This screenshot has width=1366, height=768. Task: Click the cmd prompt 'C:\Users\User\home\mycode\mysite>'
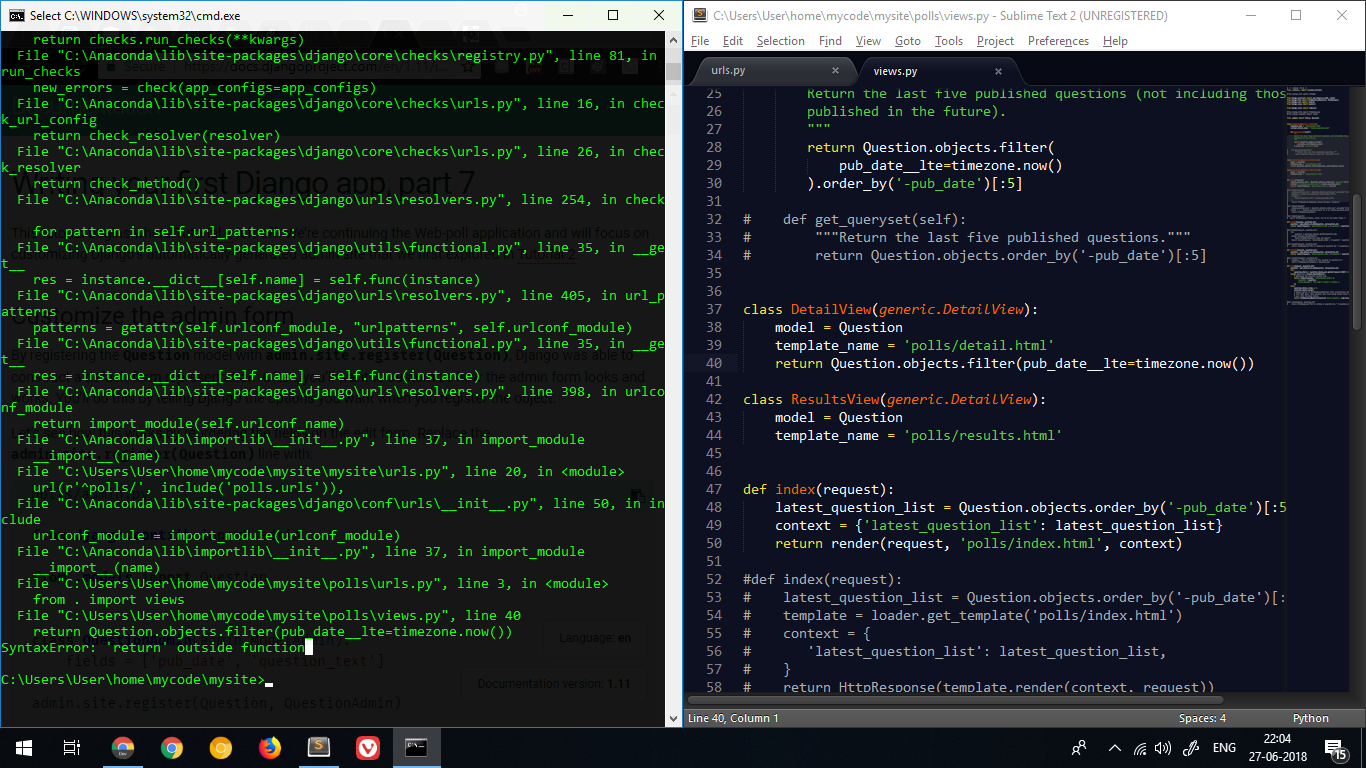(133, 680)
